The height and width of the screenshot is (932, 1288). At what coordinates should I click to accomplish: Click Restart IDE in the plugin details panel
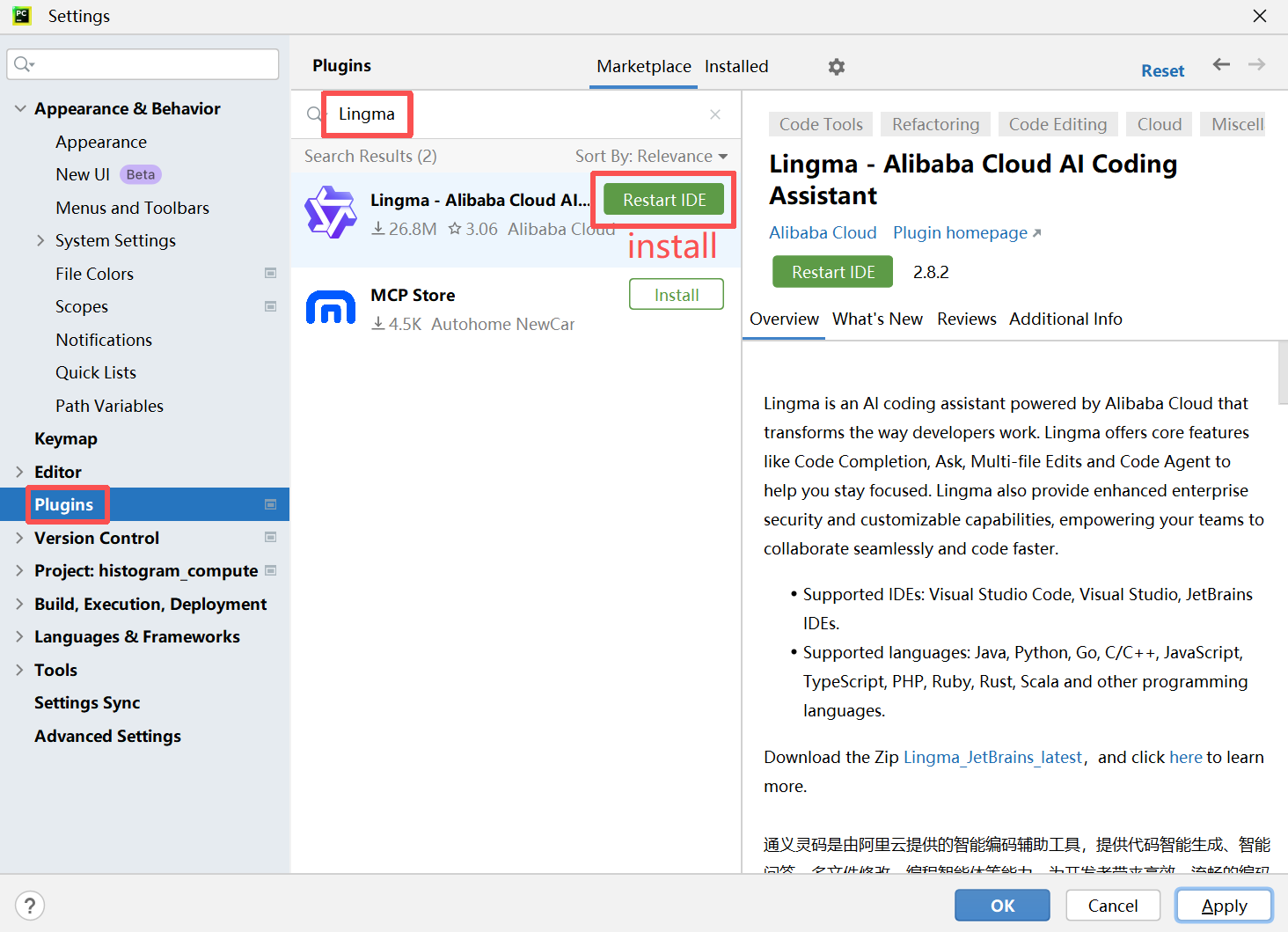tap(833, 272)
